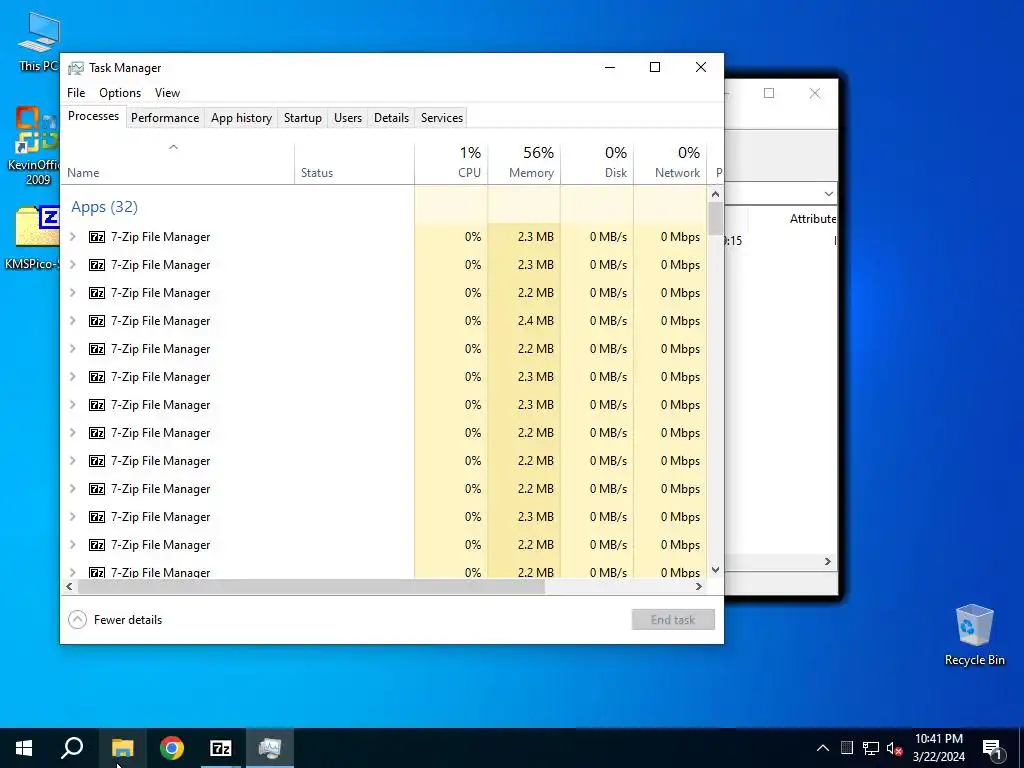Click the vertical scrollbar thumb in process list

[x=715, y=219]
